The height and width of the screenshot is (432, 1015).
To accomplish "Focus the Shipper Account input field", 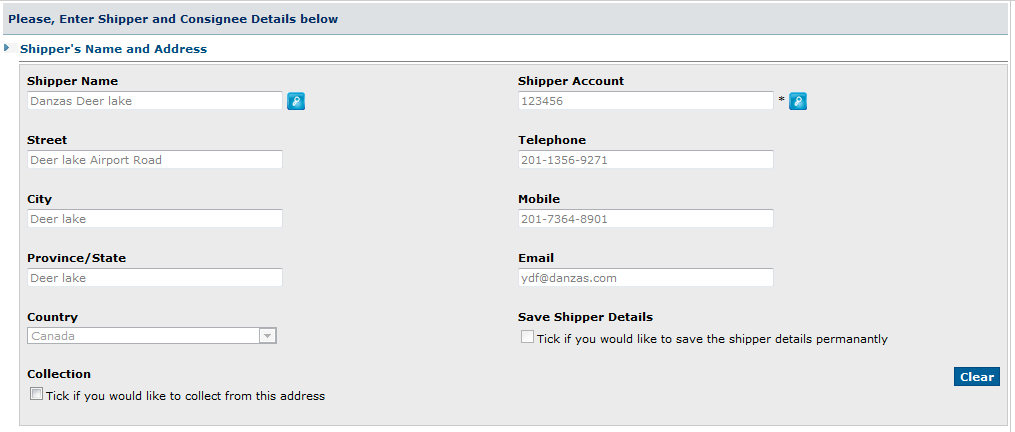I will (x=645, y=100).
